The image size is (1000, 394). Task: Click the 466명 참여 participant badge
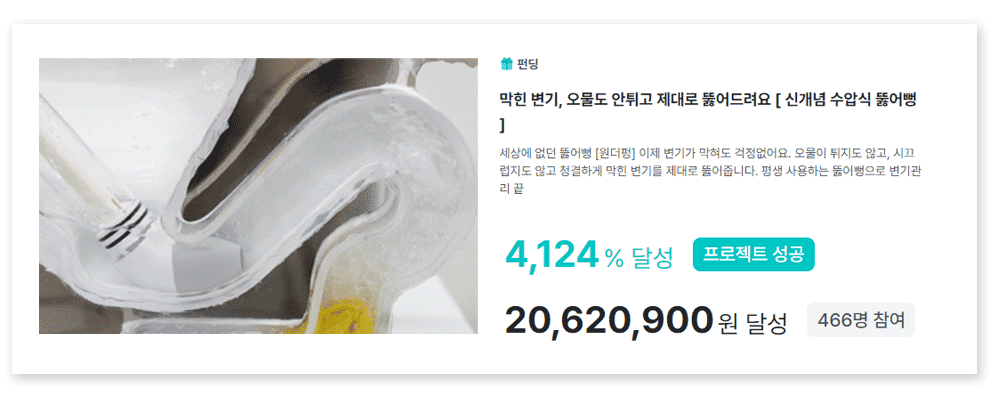coord(861,319)
